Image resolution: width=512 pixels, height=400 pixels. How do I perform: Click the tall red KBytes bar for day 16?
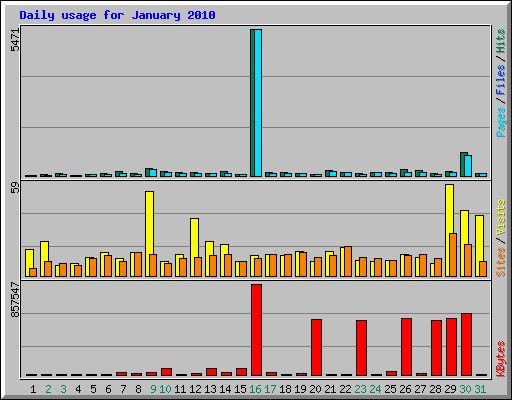point(256,330)
